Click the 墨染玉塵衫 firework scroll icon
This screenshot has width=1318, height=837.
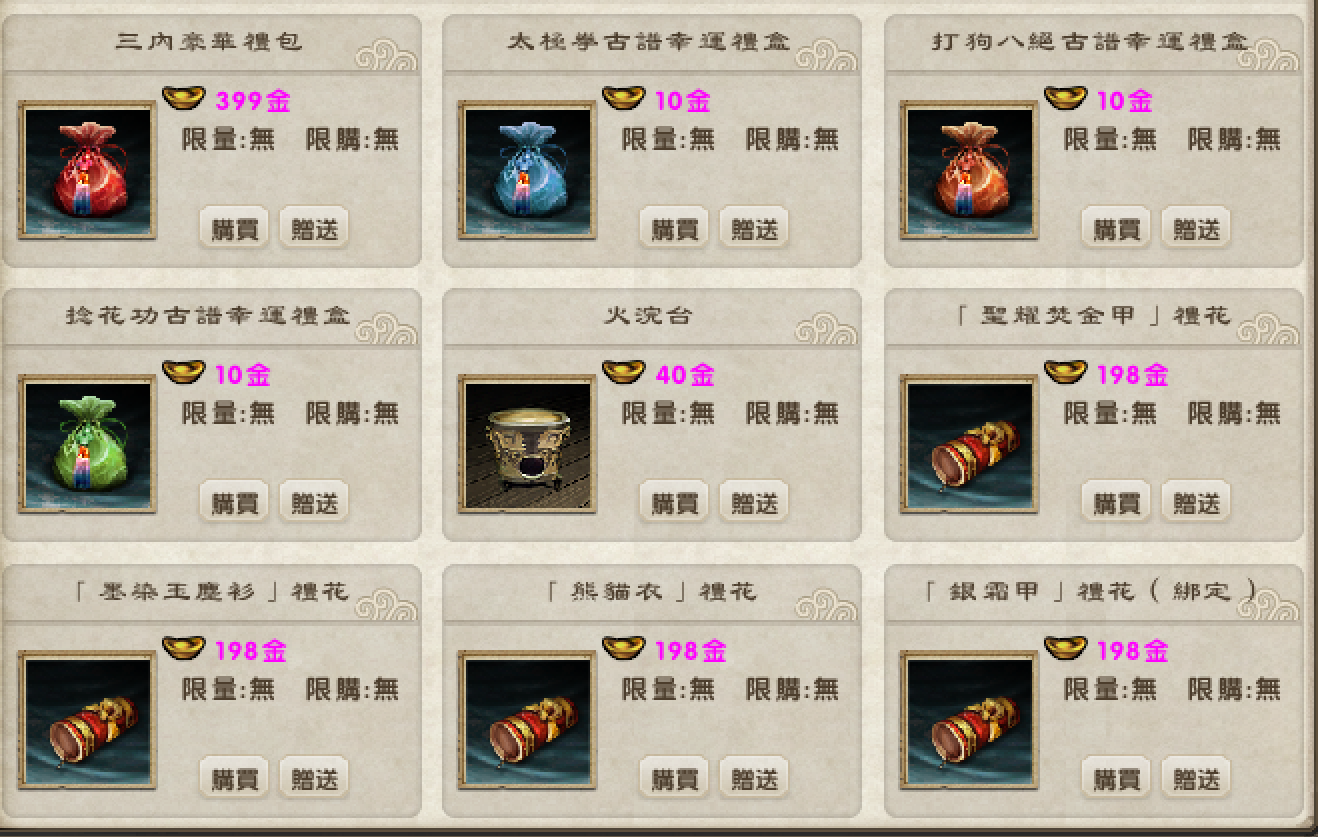click(x=87, y=720)
